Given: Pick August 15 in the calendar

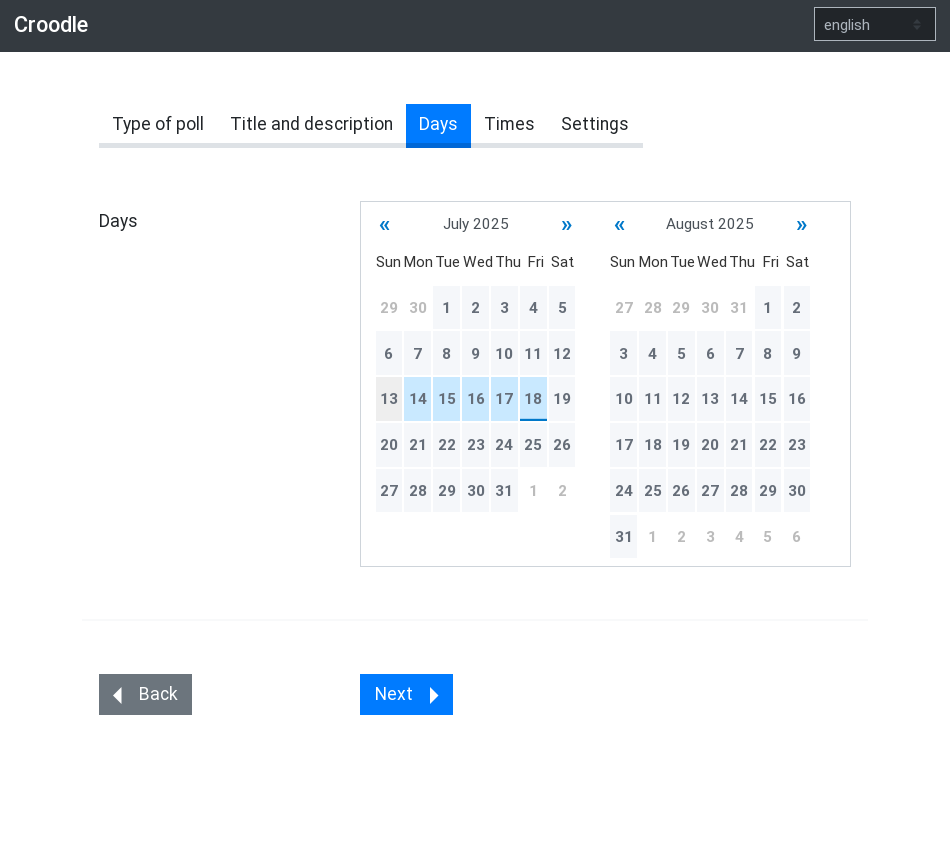Looking at the screenshot, I should (x=768, y=399).
